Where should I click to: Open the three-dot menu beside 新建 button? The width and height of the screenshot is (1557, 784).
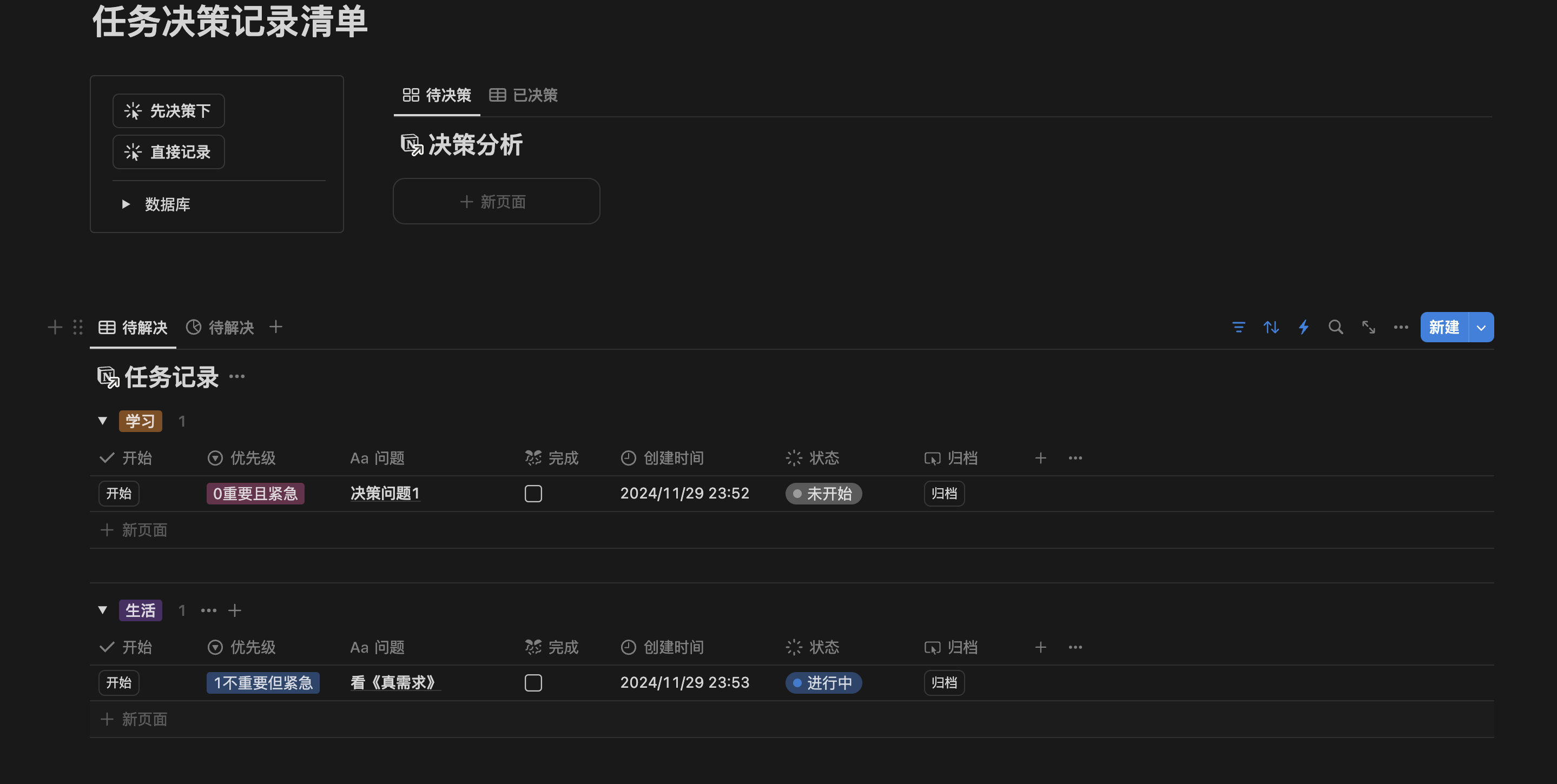[1401, 327]
